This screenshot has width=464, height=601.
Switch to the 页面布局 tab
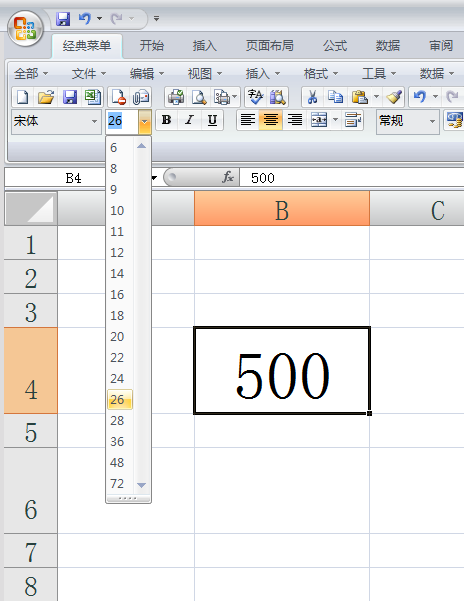coord(270,46)
